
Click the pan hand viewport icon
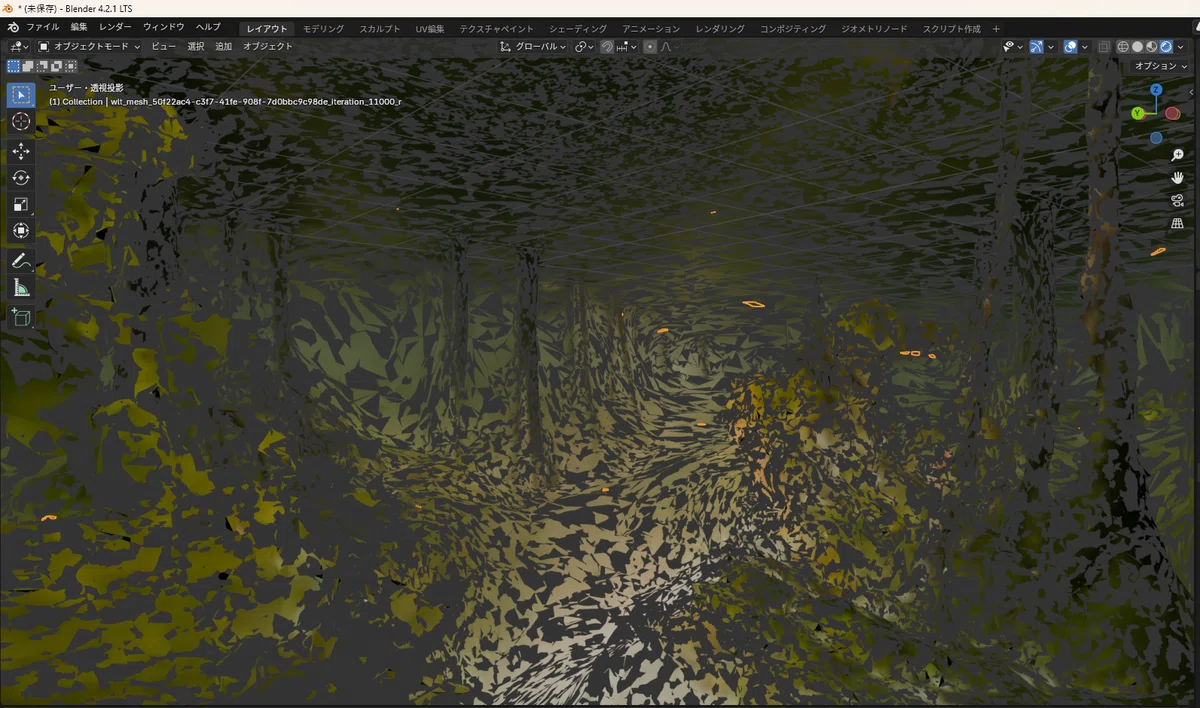pyautogui.click(x=1177, y=178)
